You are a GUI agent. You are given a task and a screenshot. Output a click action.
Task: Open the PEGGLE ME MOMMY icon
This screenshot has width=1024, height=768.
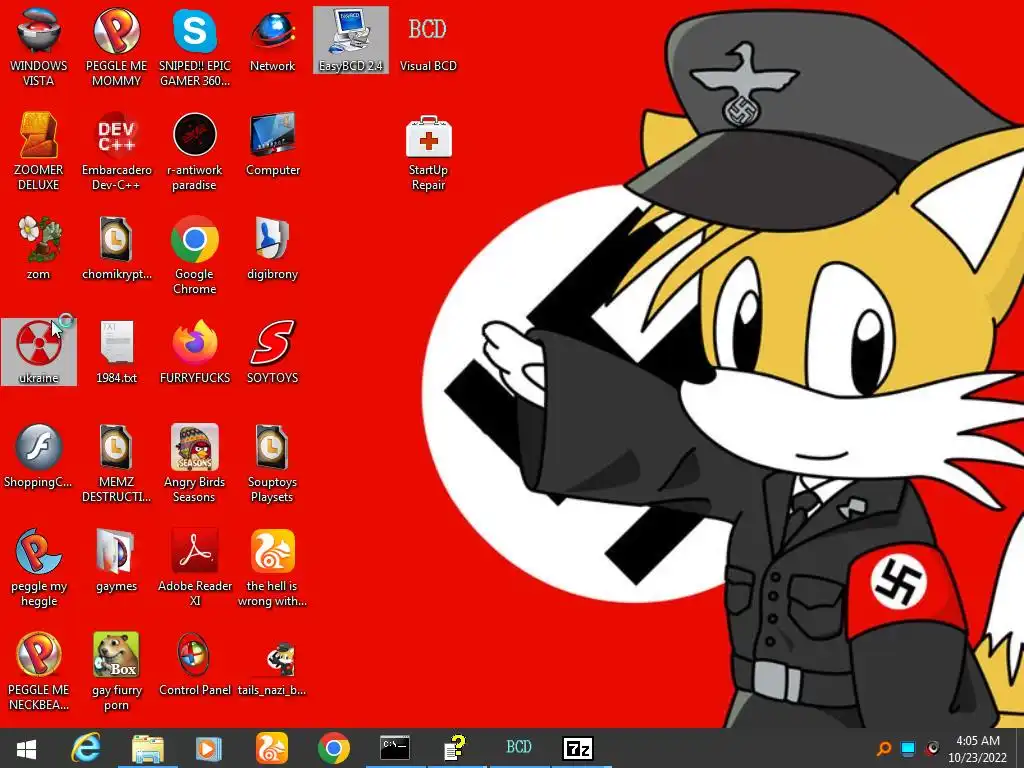(116, 48)
